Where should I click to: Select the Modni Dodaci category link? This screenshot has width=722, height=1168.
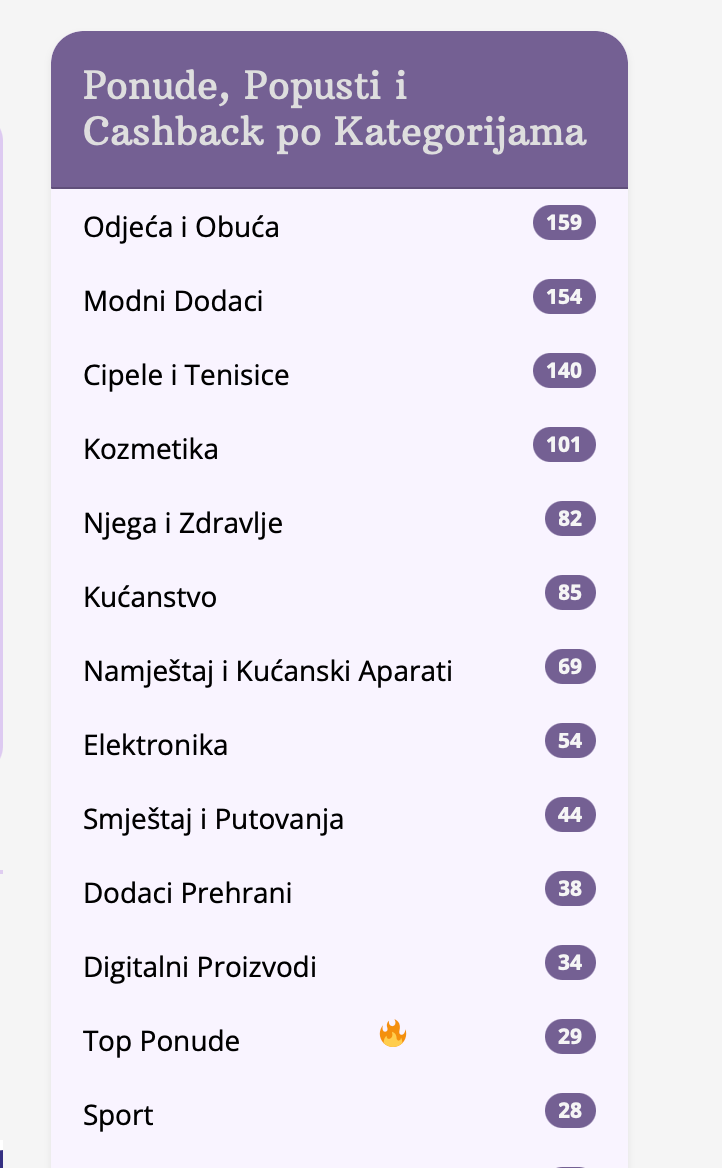(173, 301)
